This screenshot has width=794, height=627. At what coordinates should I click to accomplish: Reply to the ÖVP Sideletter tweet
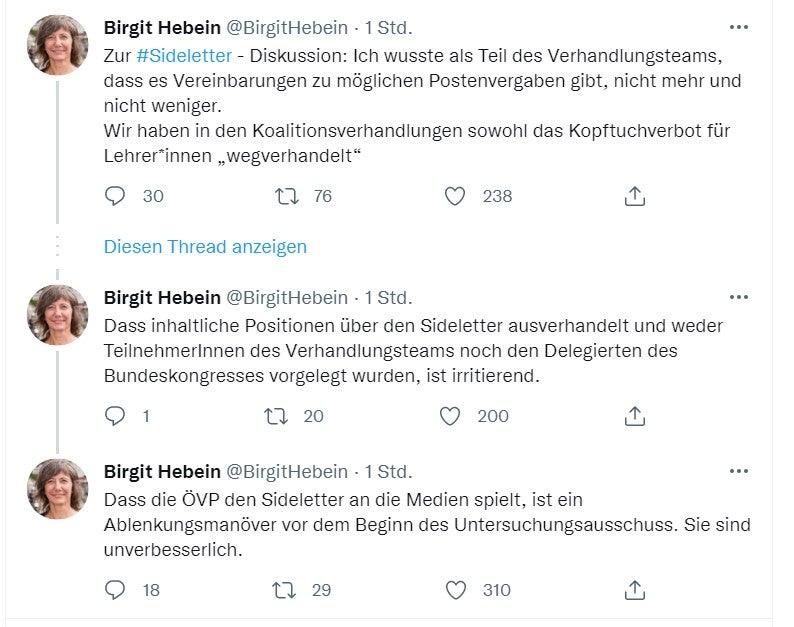(116, 590)
